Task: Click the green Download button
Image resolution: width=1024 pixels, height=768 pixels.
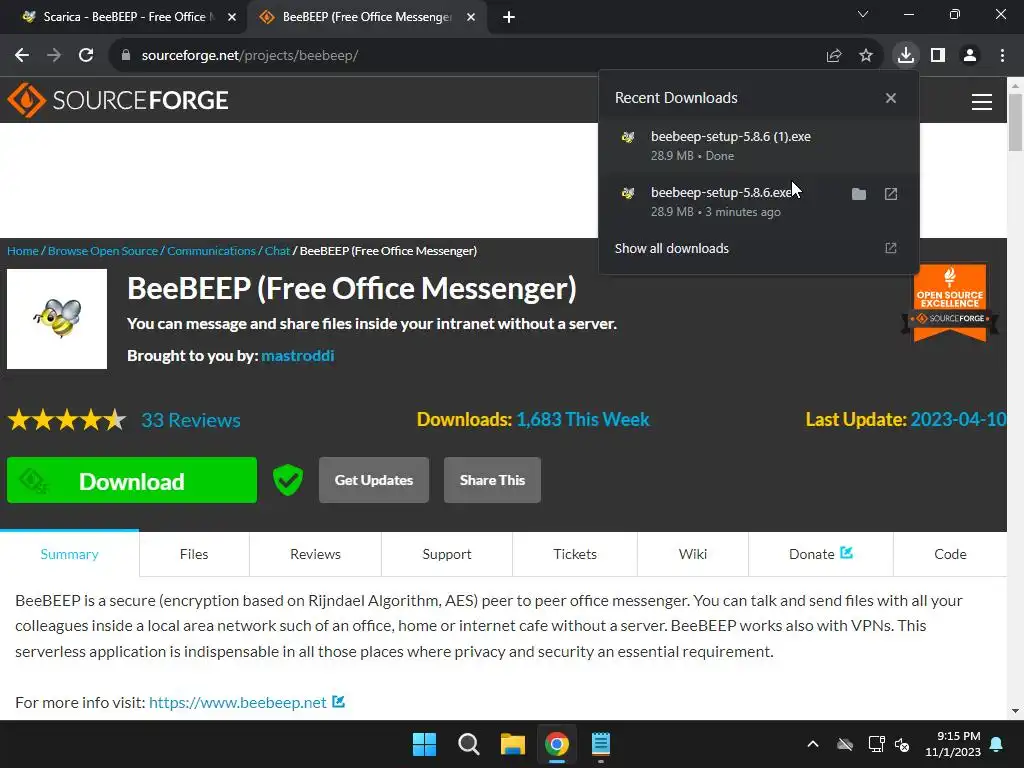Action: point(132,481)
